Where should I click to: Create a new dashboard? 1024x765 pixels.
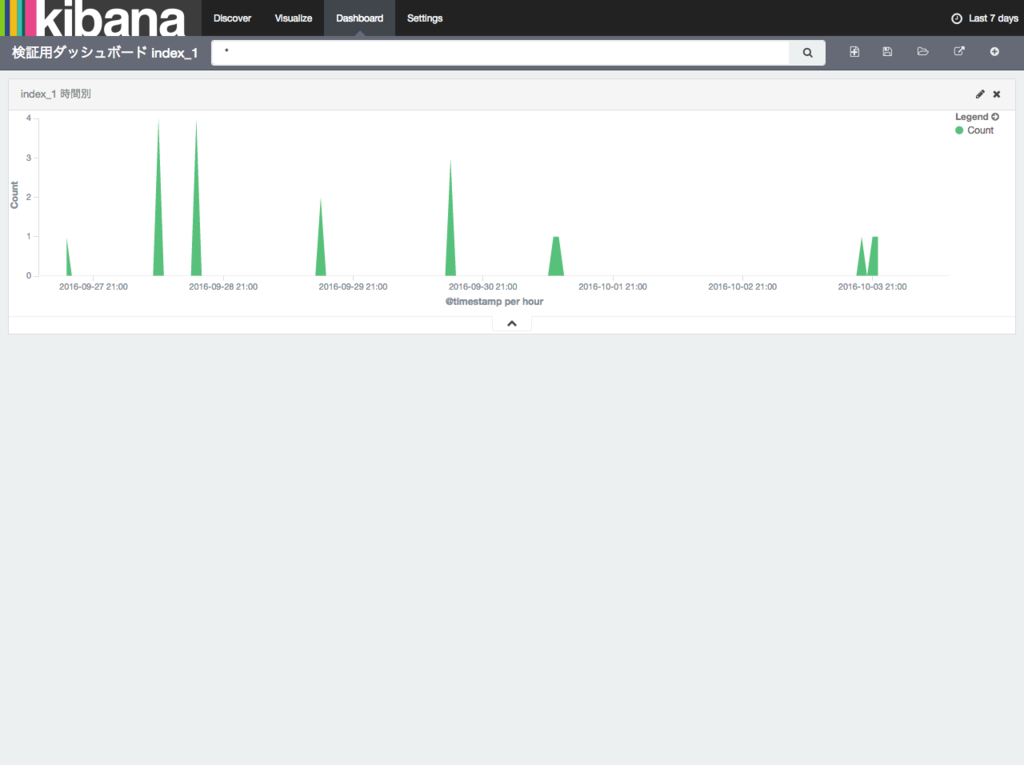(x=854, y=52)
